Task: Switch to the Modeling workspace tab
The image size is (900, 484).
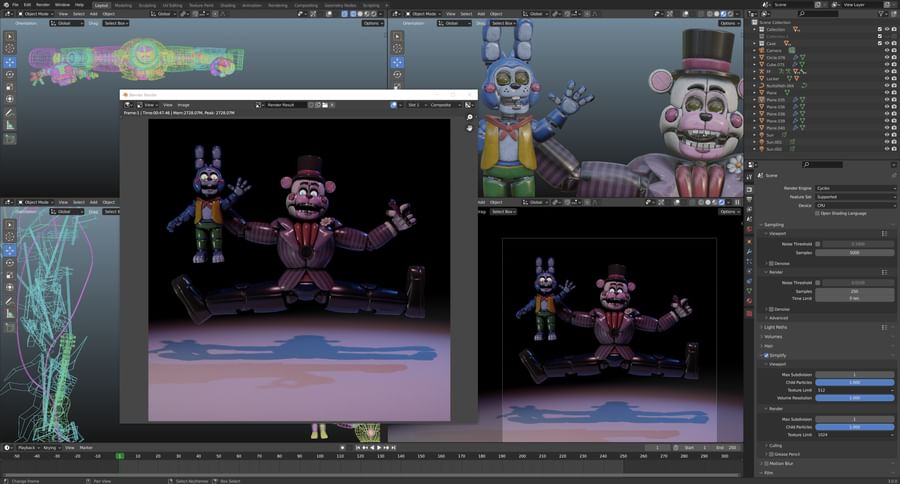Action: 123,5
